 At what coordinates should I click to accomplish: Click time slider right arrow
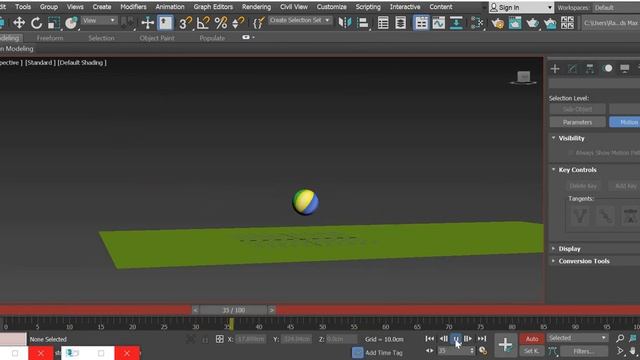click(271, 310)
